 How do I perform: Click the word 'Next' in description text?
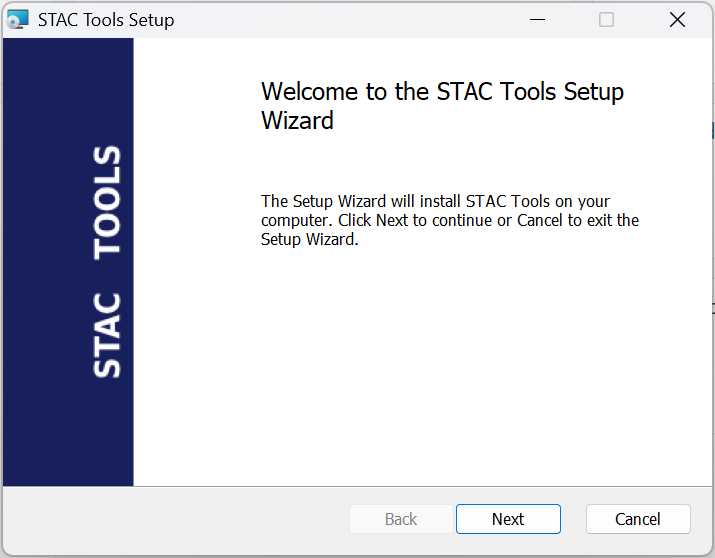click(x=391, y=220)
